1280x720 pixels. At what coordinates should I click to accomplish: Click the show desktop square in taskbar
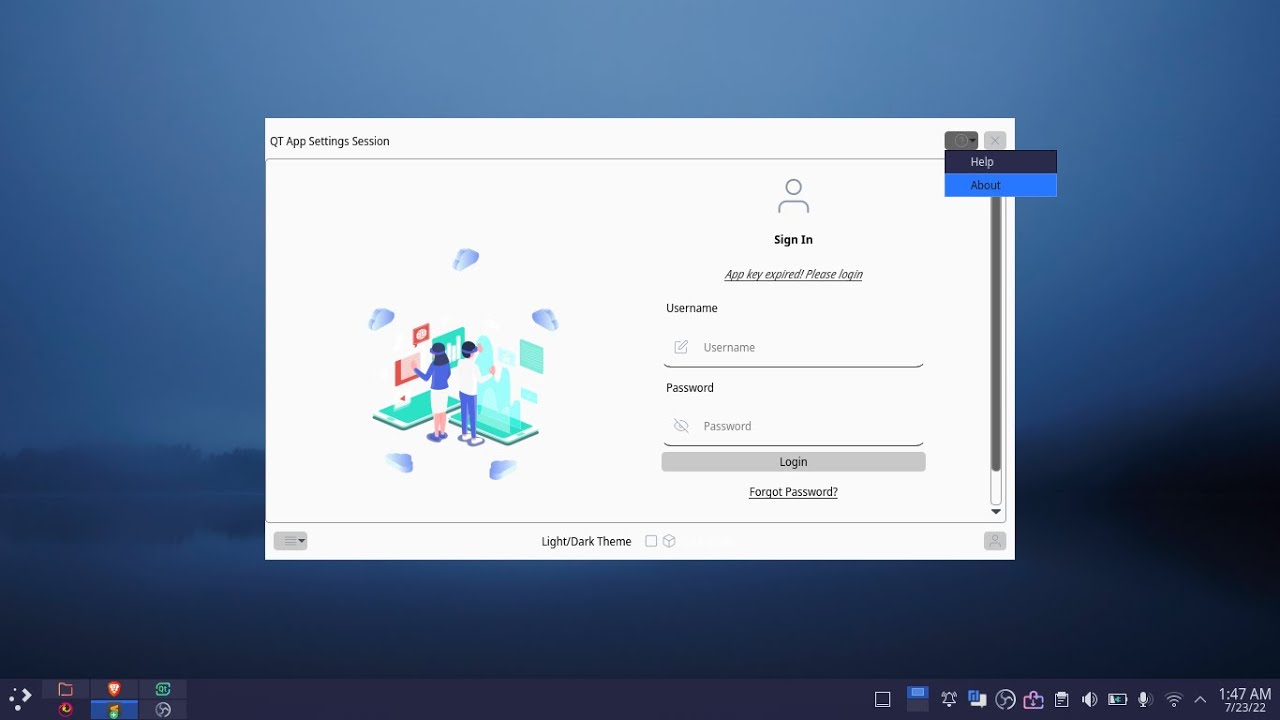[x=882, y=699]
